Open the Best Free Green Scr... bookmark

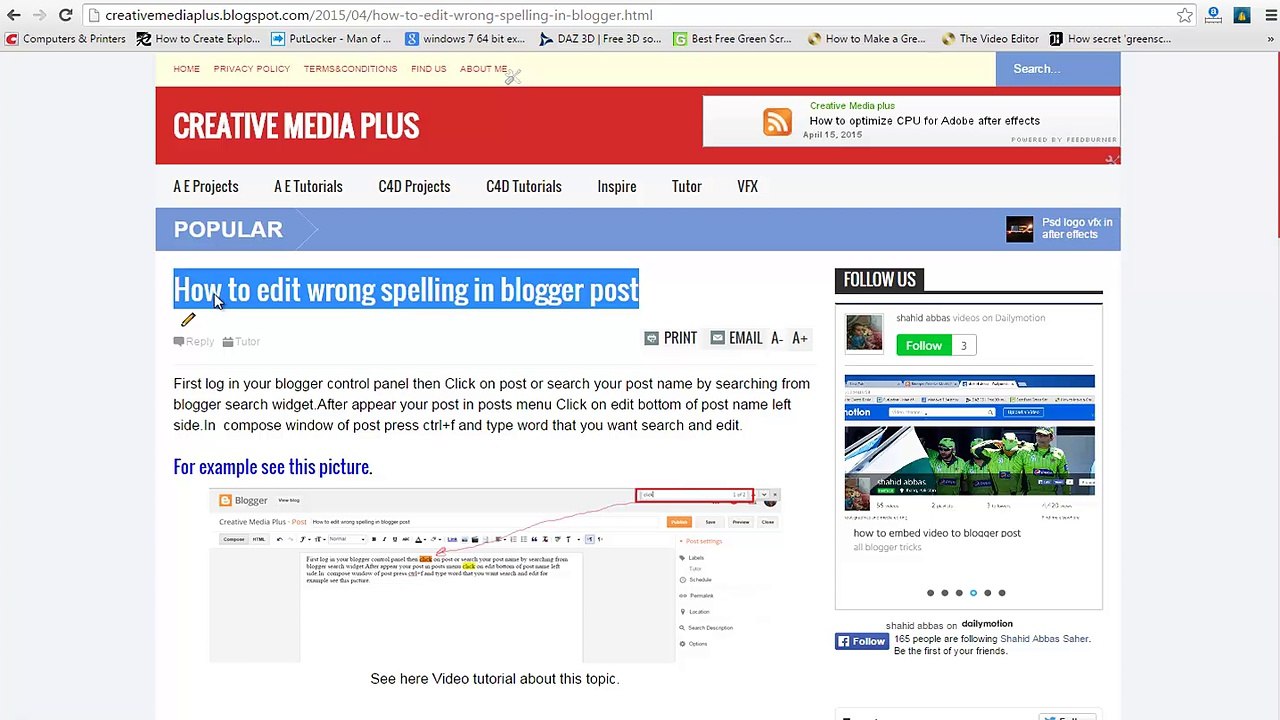[733, 39]
